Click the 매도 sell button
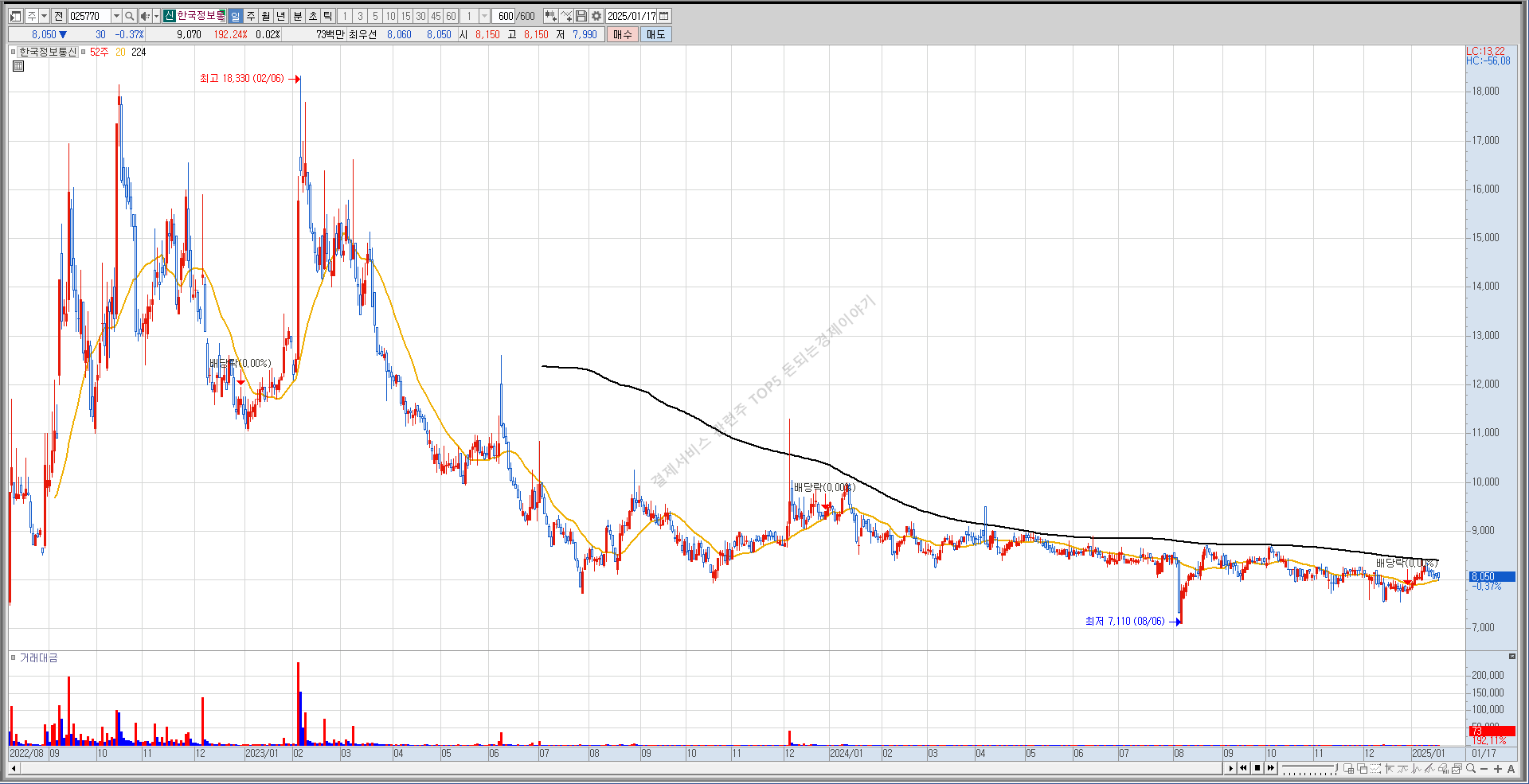This screenshot has width=1529, height=784. click(656, 34)
